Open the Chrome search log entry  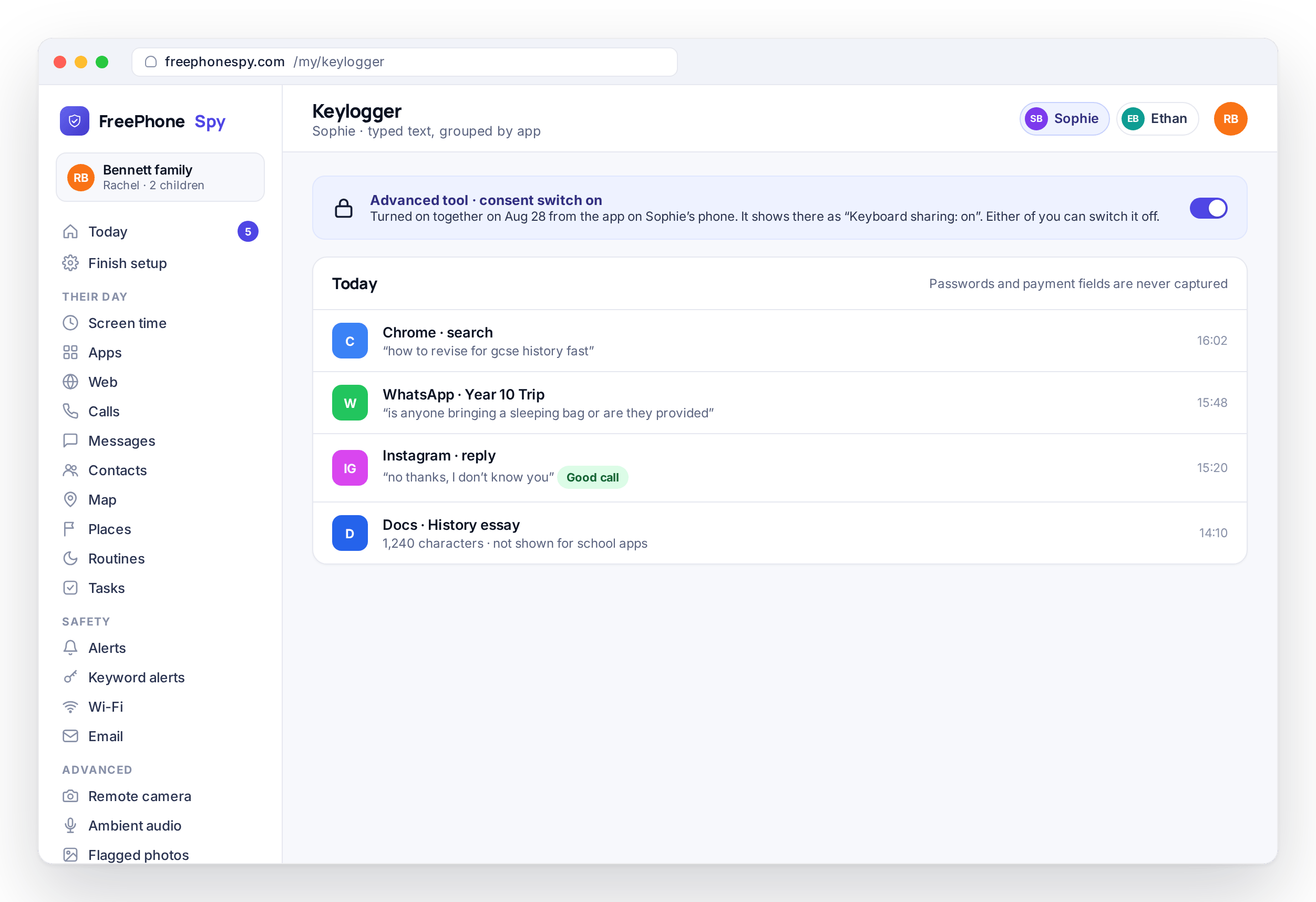779,341
